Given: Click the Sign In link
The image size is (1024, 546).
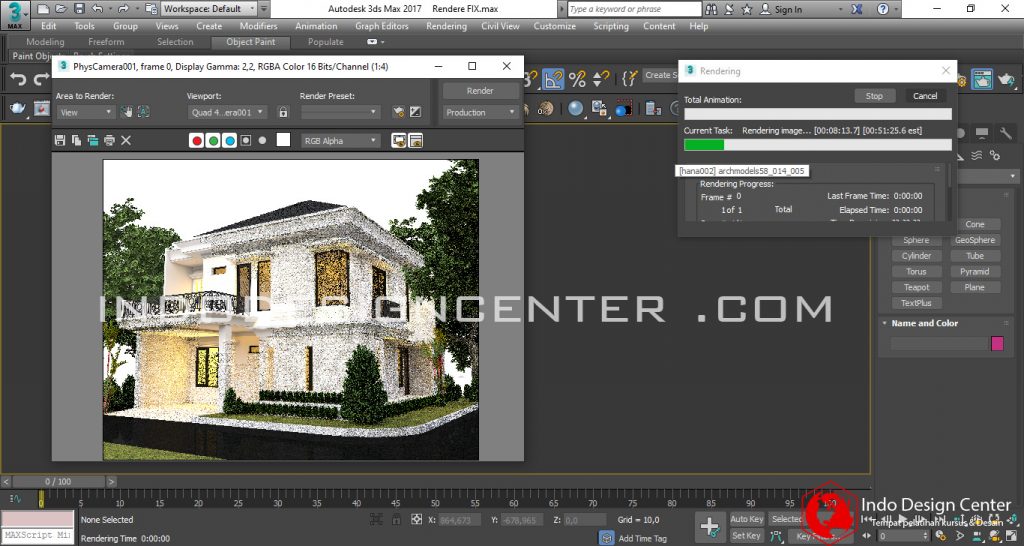Looking at the screenshot, I should pyautogui.click(x=788, y=9).
